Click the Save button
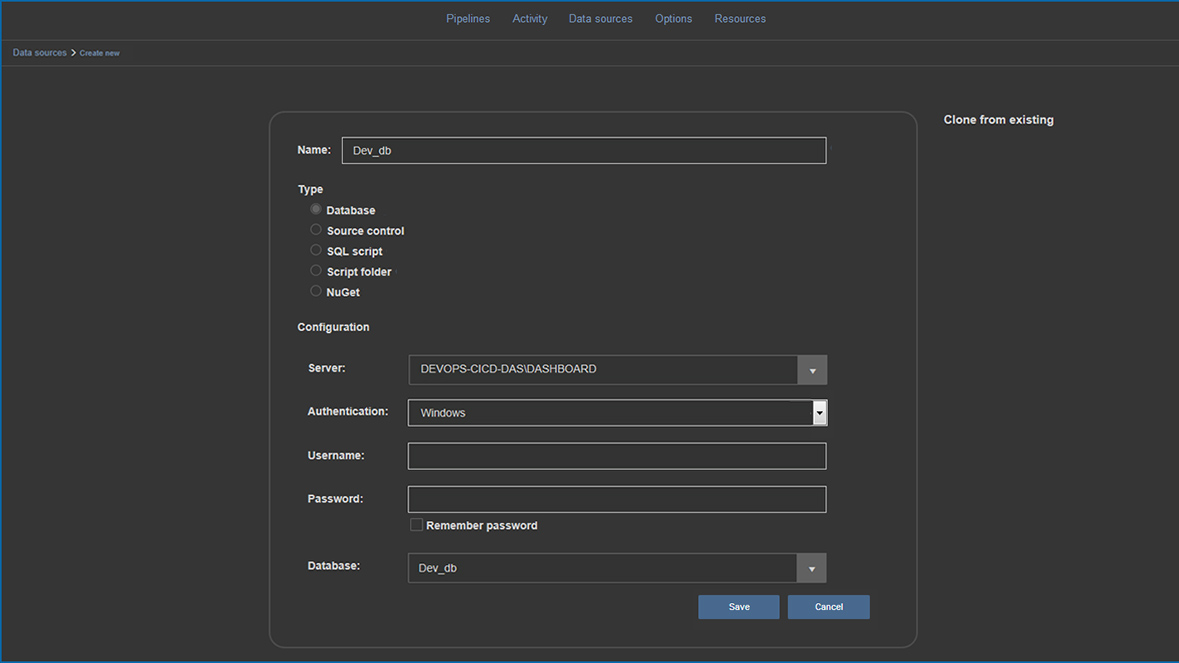This screenshot has height=663, width=1179. pos(738,606)
